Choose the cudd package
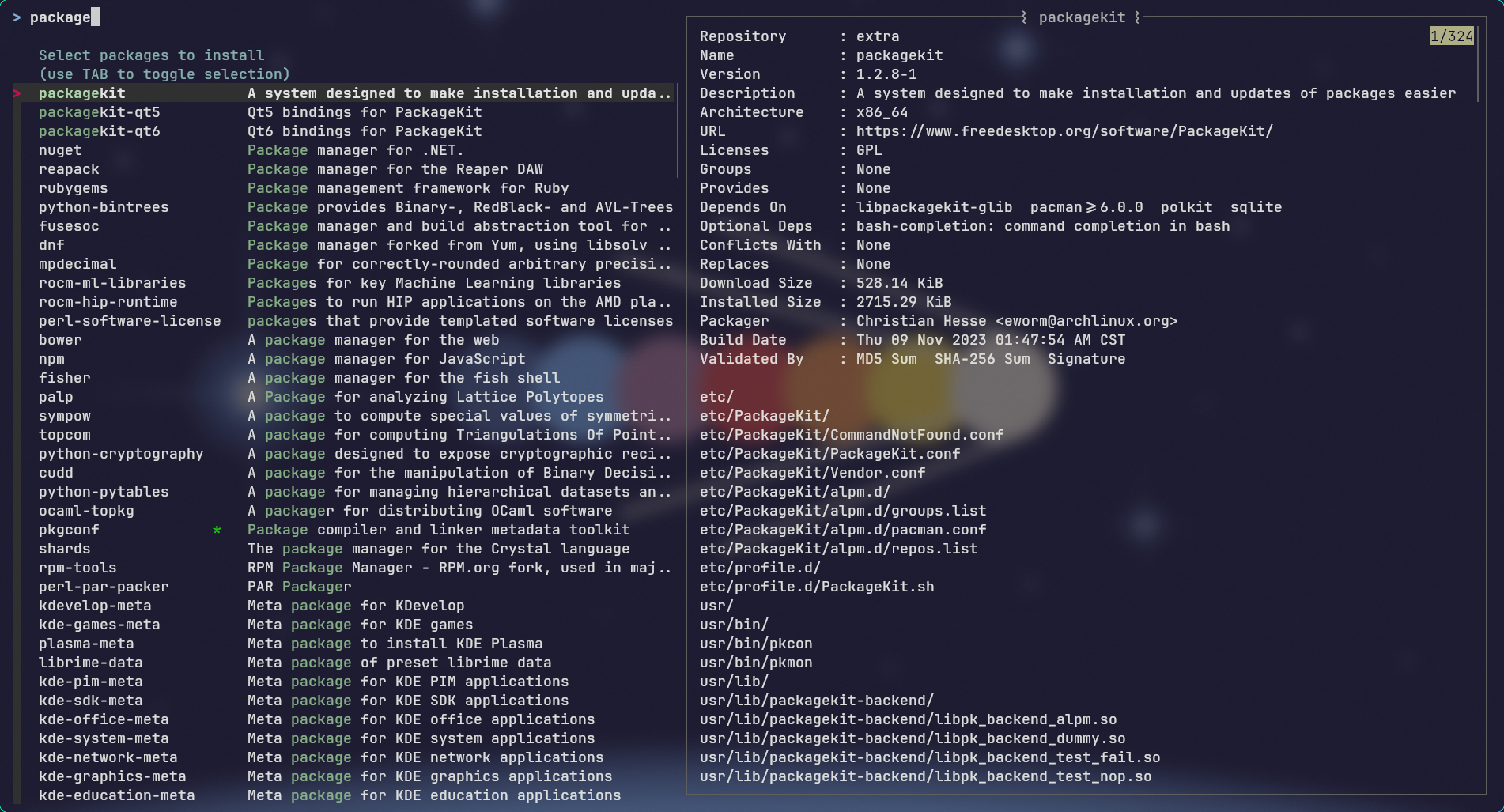The height and width of the screenshot is (812, 1504). click(343, 473)
